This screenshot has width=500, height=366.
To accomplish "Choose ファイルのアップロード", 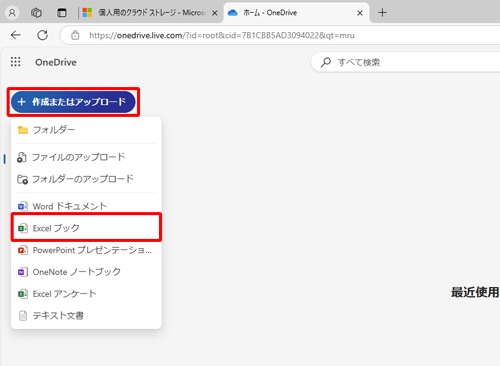I will [x=86, y=157].
